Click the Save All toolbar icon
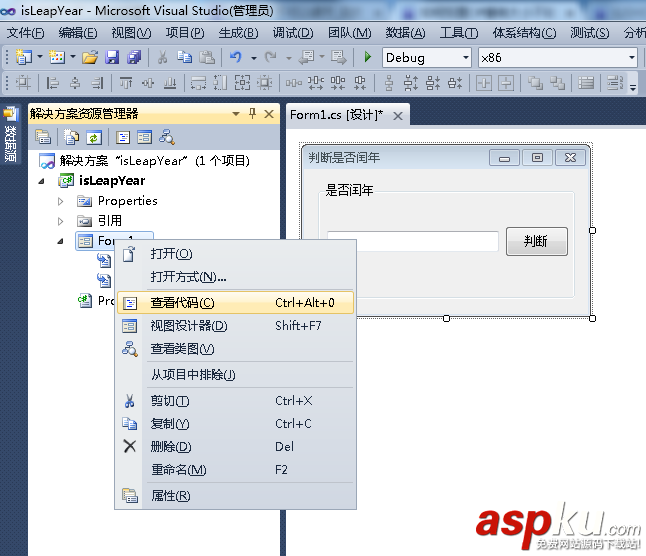 point(134,57)
